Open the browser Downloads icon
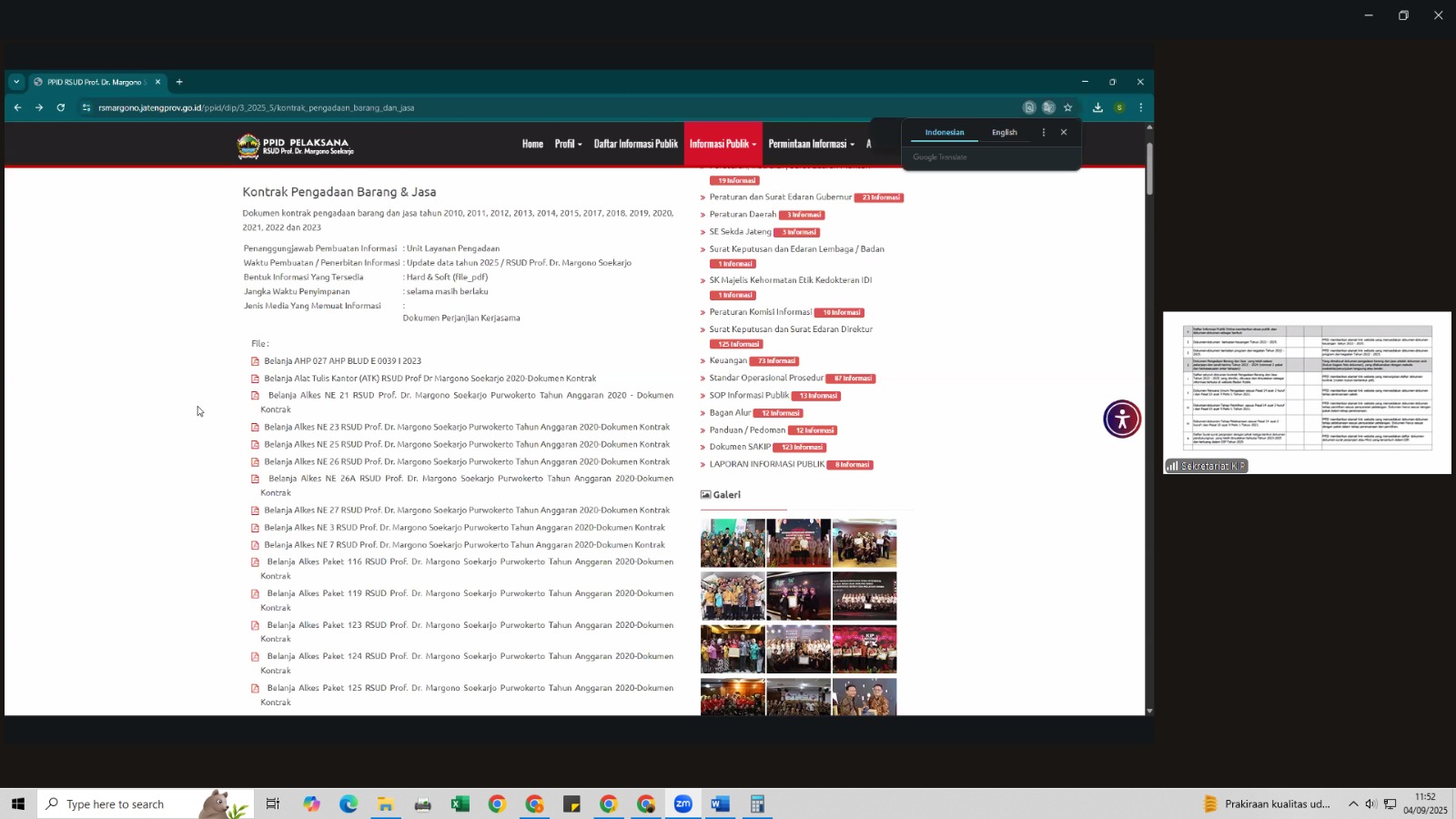The width and height of the screenshot is (1456, 819). coord(1097,107)
